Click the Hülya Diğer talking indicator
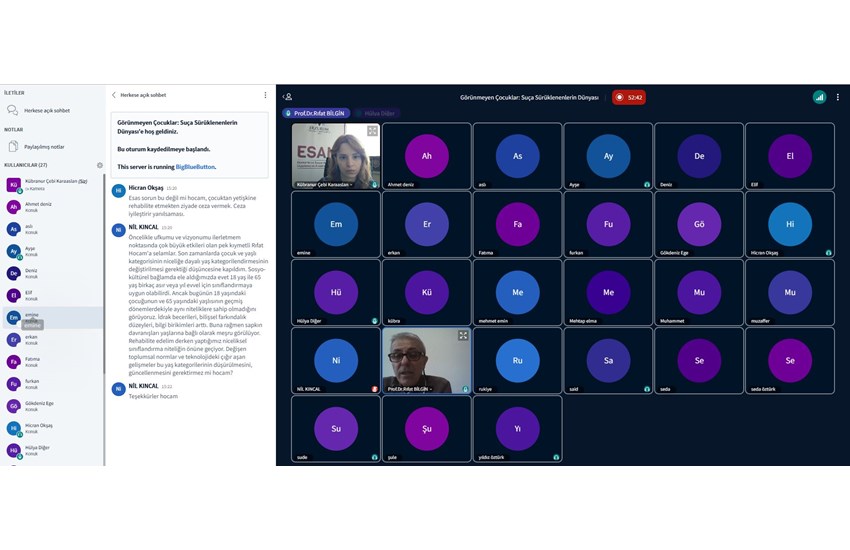This screenshot has width=850, height=550. point(376,114)
